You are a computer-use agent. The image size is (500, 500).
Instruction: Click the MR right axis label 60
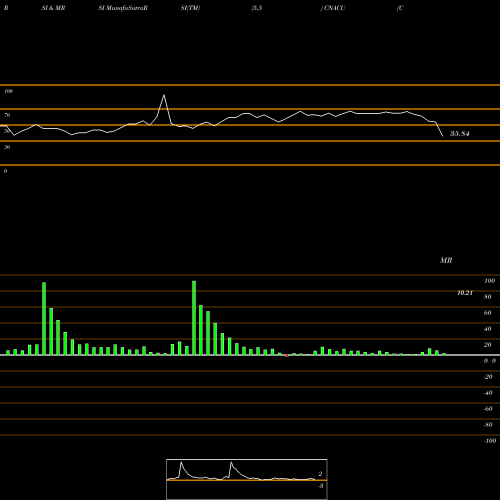pyautogui.click(x=488, y=313)
